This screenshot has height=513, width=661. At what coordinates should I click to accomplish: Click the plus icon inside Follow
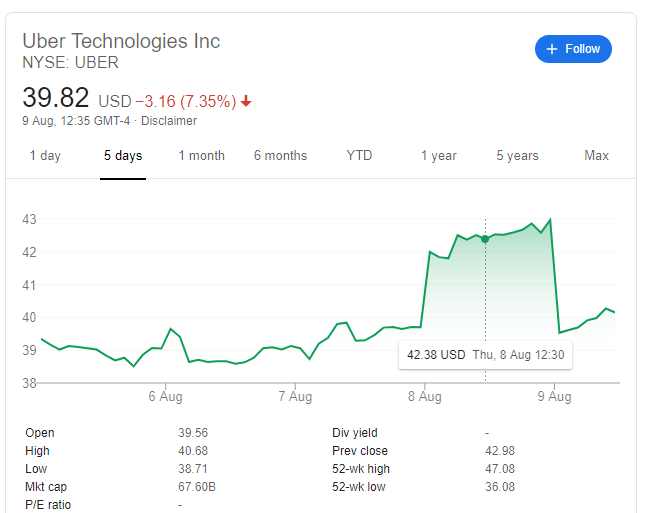point(551,48)
